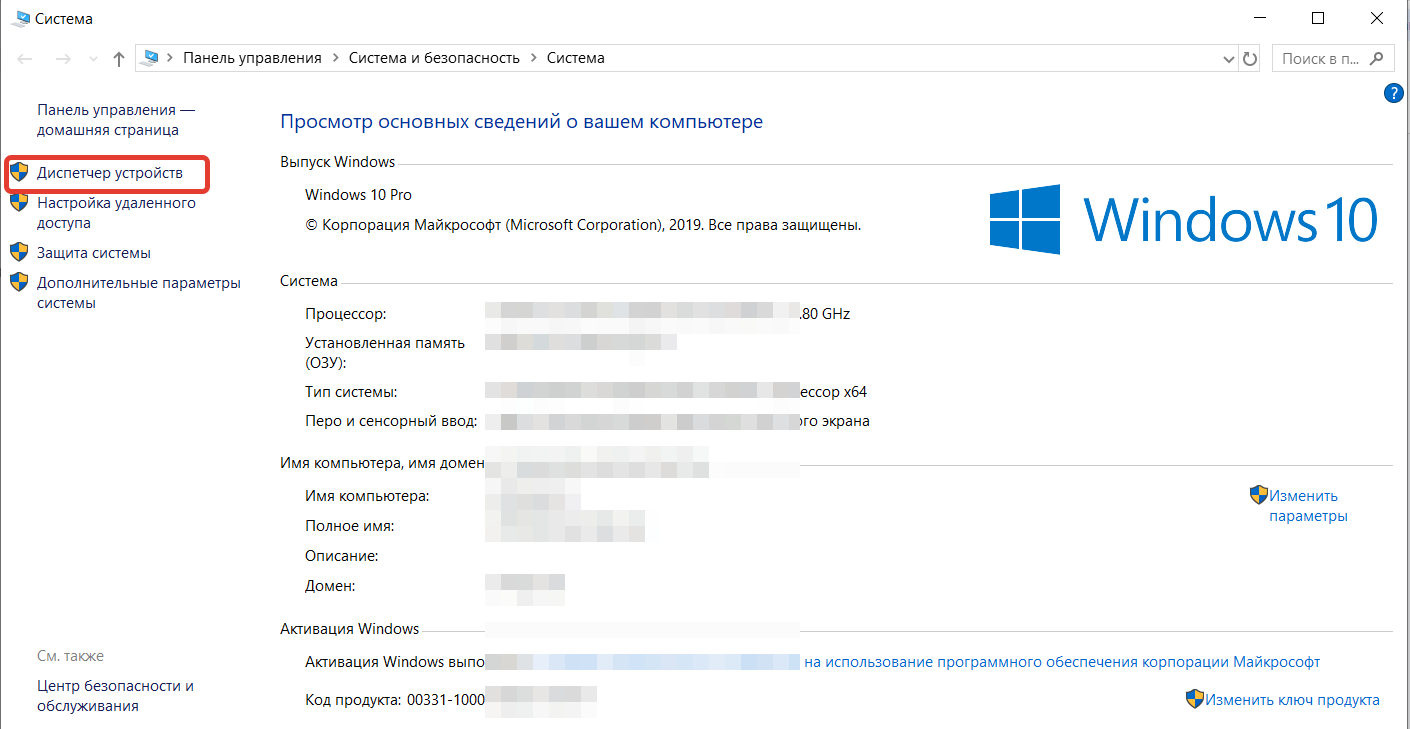This screenshot has width=1410, height=729.
Task: Click the 'Тип системы:' label
Action: point(351,392)
